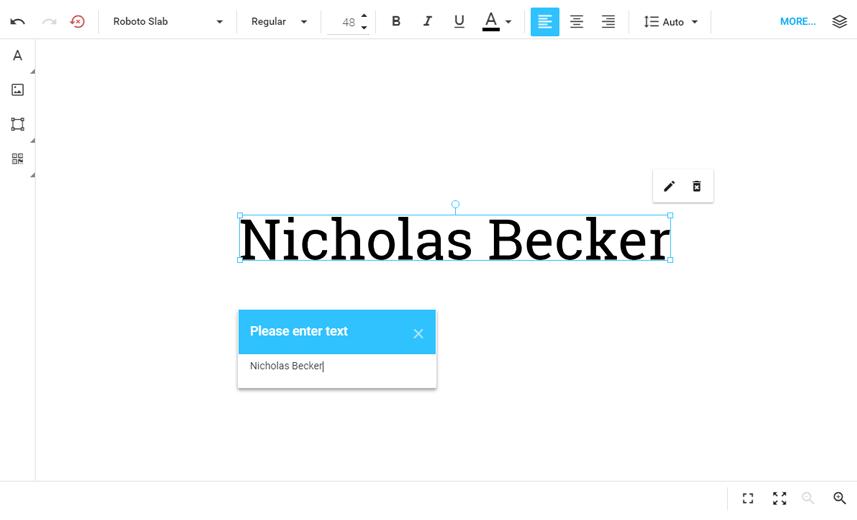
Task: Click the rotation handle above text box
Action: point(455,205)
